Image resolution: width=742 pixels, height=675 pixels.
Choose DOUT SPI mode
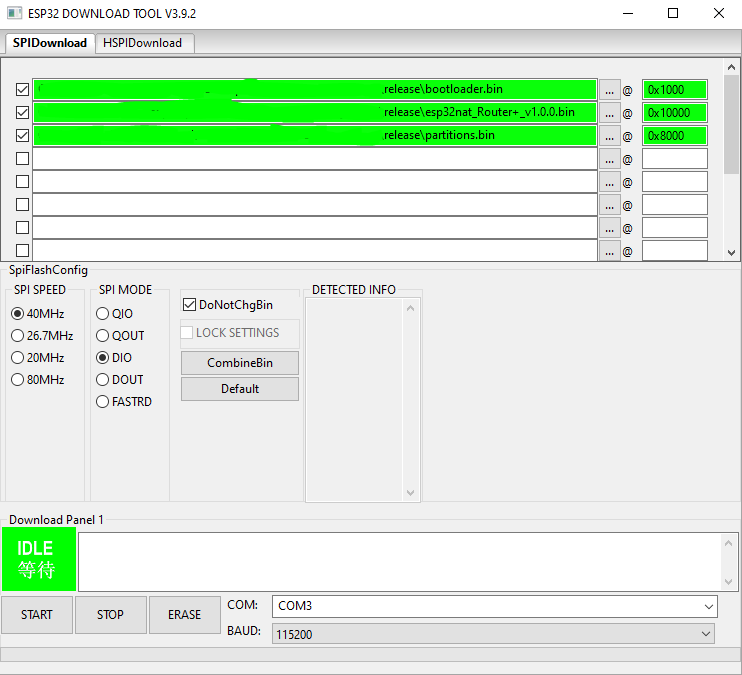[120, 380]
